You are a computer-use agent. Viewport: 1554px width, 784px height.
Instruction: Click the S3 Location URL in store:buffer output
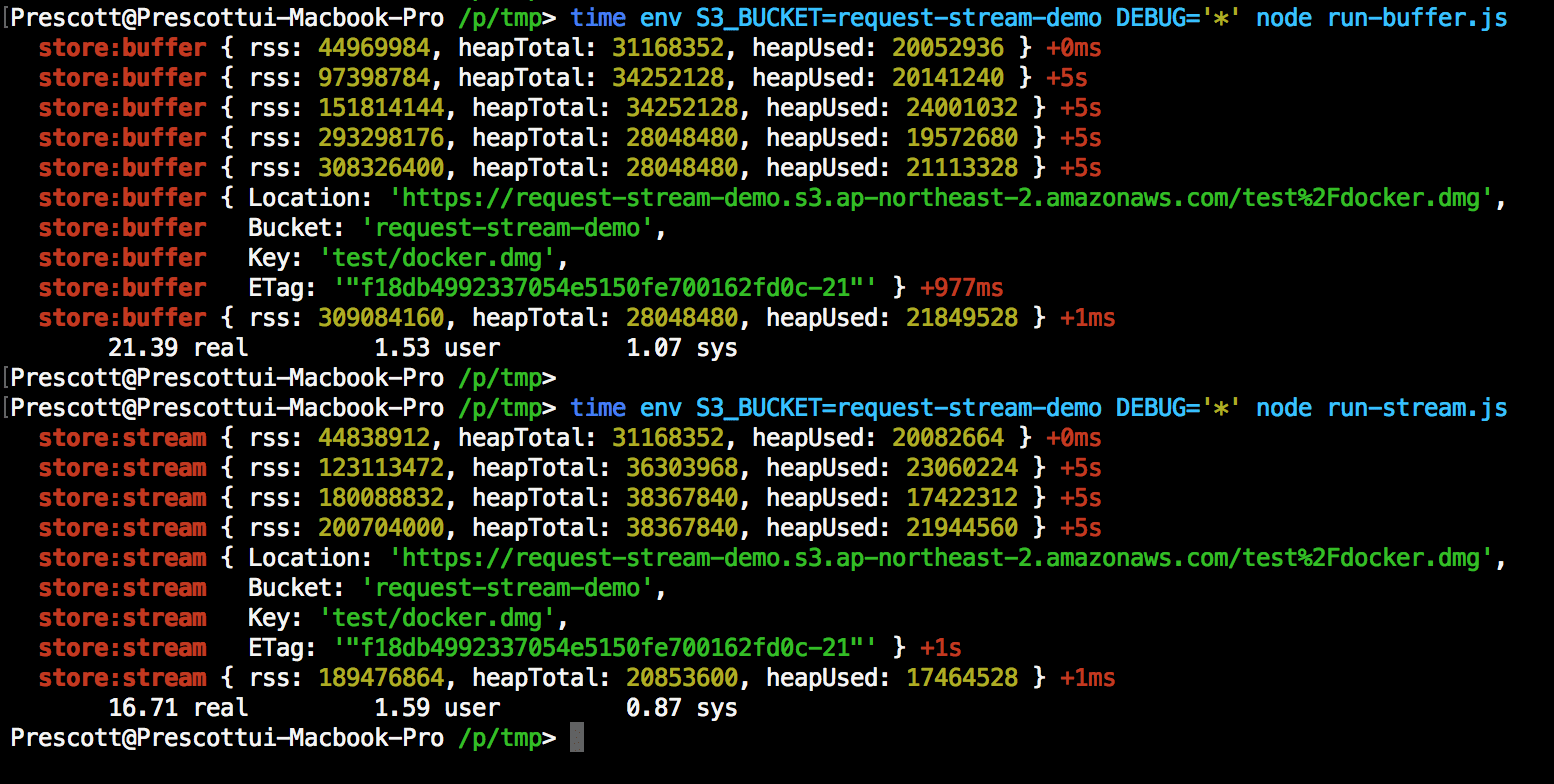[x=941, y=198]
